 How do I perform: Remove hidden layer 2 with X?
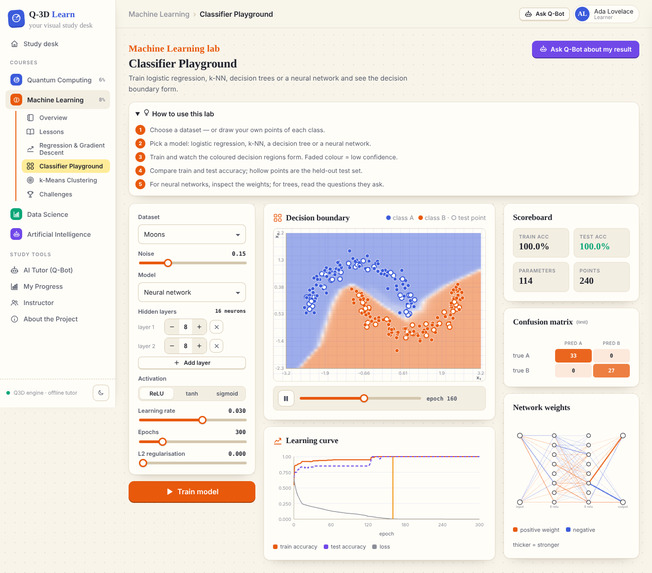(x=216, y=346)
